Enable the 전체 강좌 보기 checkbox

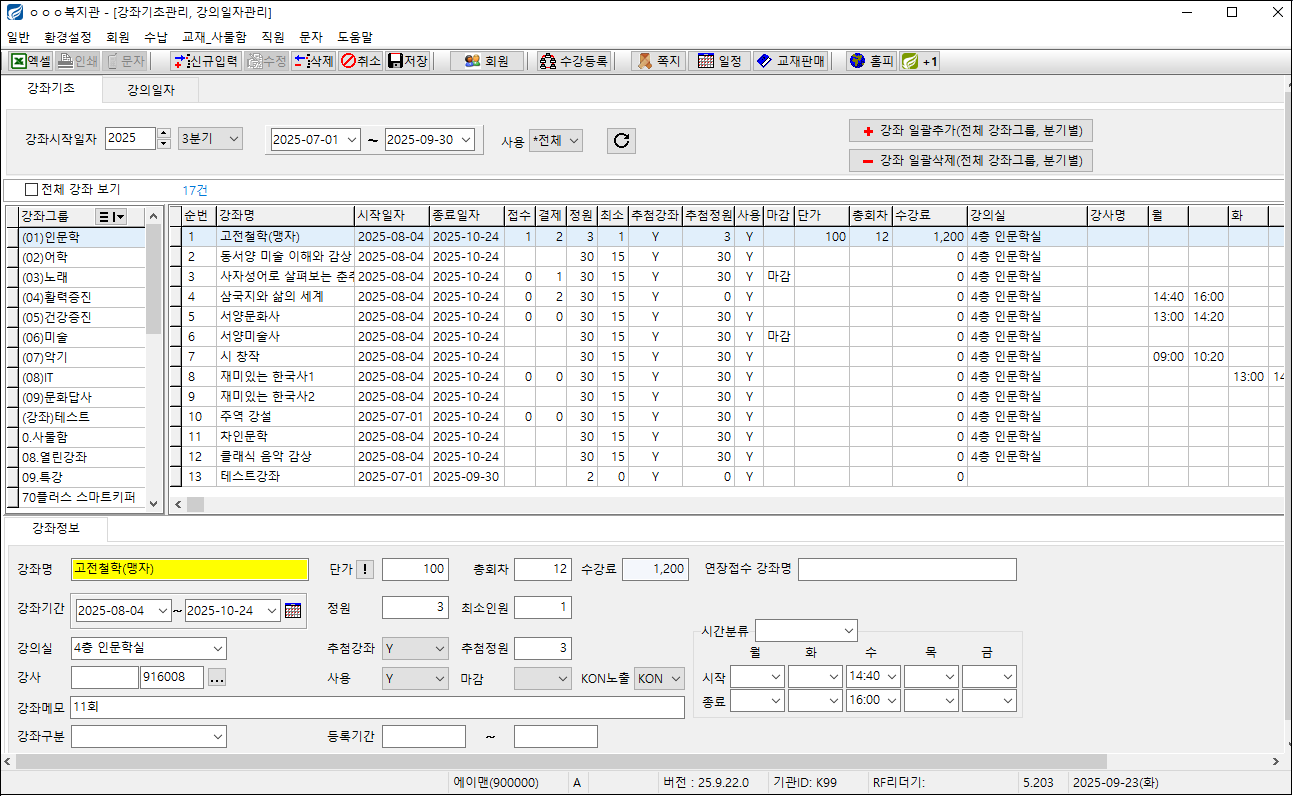pyautogui.click(x=32, y=189)
